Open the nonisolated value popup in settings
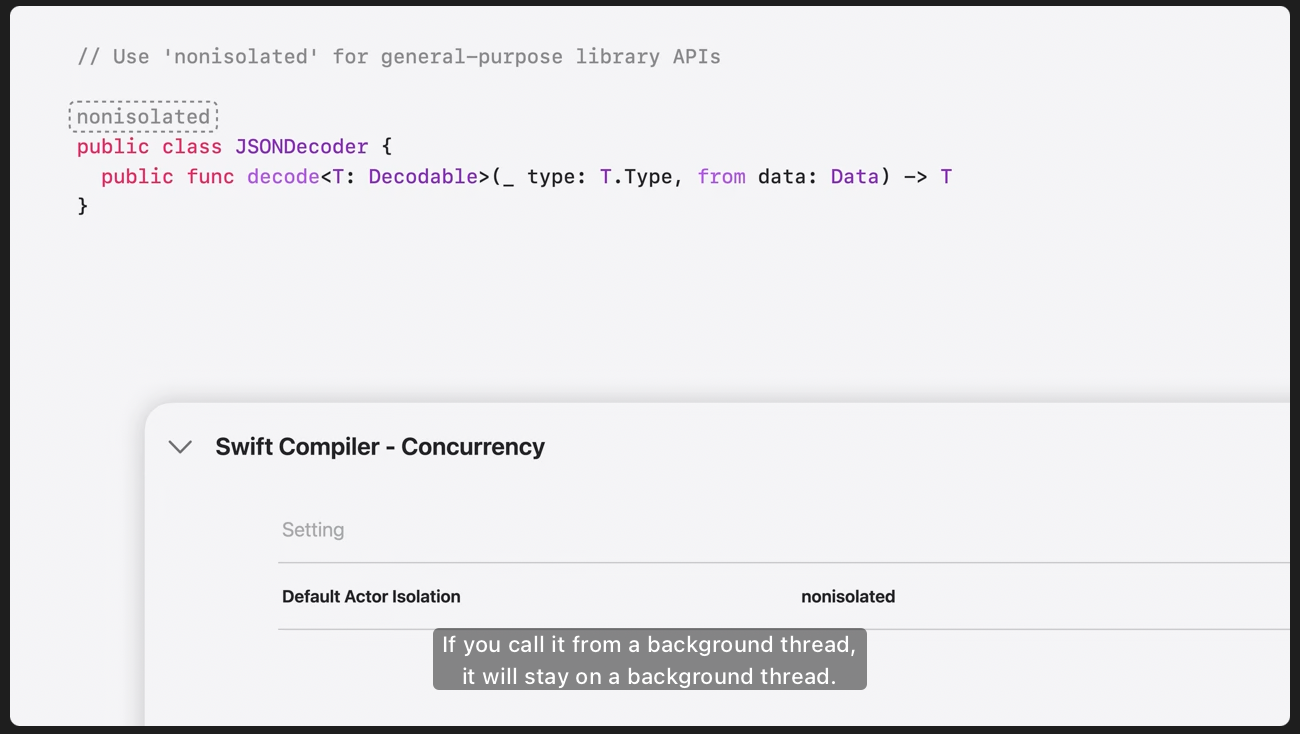 coord(848,597)
